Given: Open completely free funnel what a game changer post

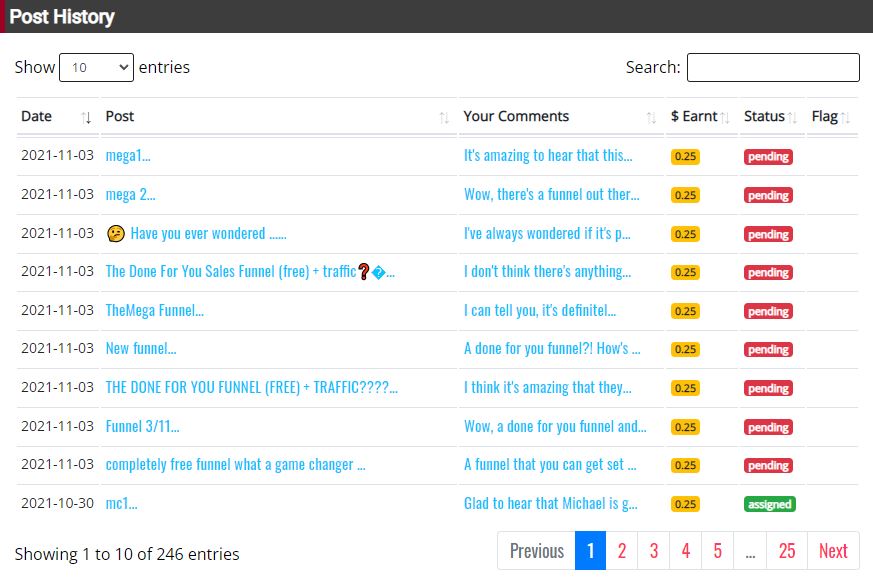Looking at the screenshot, I should pos(236,464).
